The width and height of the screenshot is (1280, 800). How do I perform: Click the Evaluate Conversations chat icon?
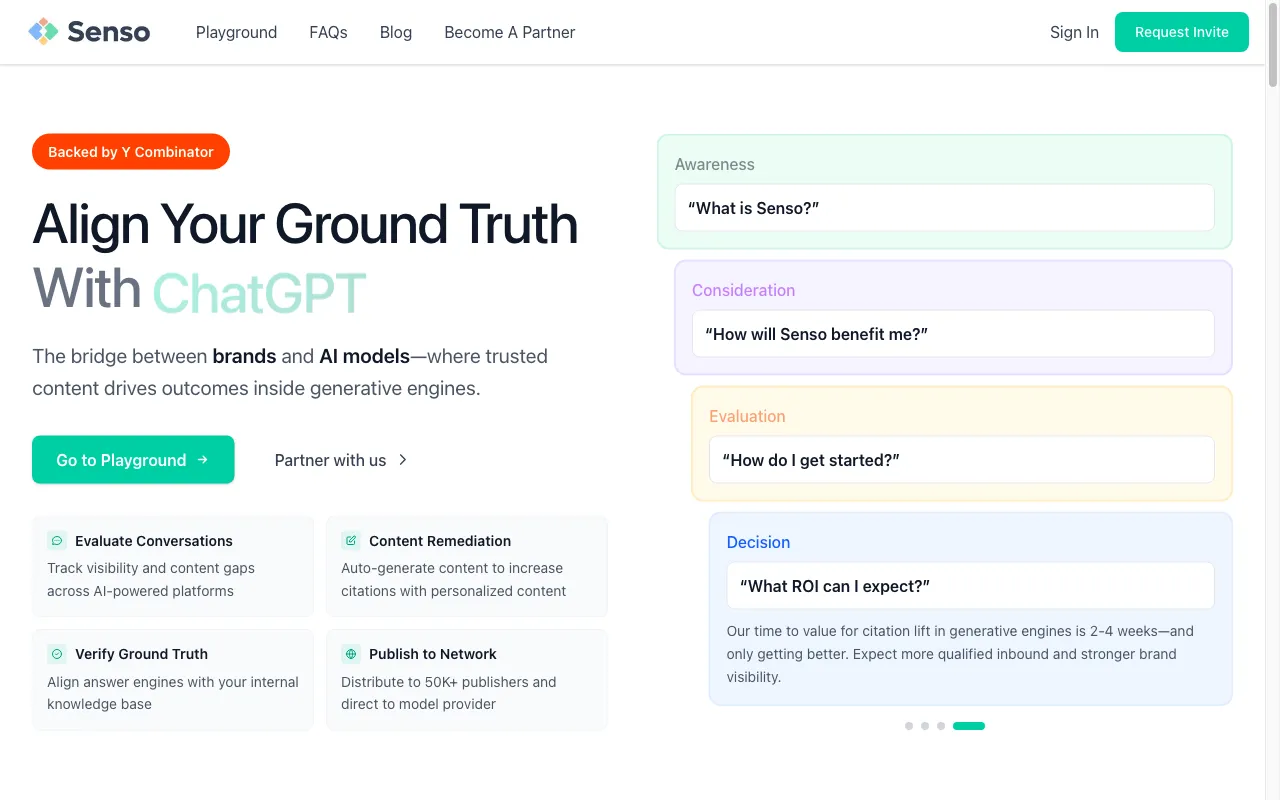[57, 541]
